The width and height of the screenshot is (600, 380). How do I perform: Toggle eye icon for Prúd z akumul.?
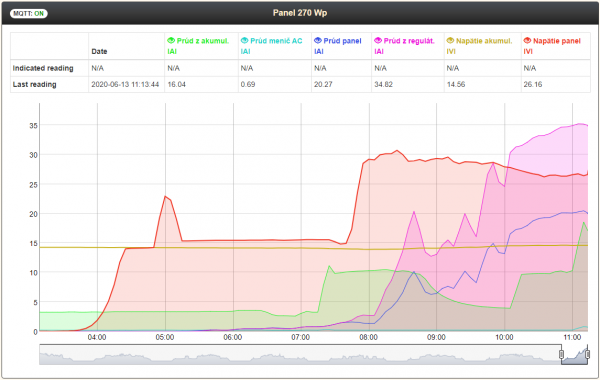pos(171,41)
